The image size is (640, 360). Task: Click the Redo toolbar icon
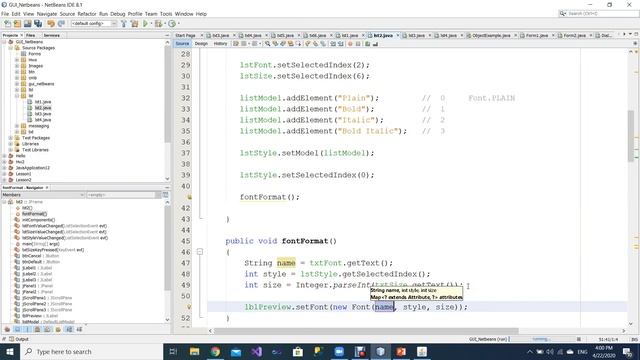pyautogui.click(x=61, y=24)
